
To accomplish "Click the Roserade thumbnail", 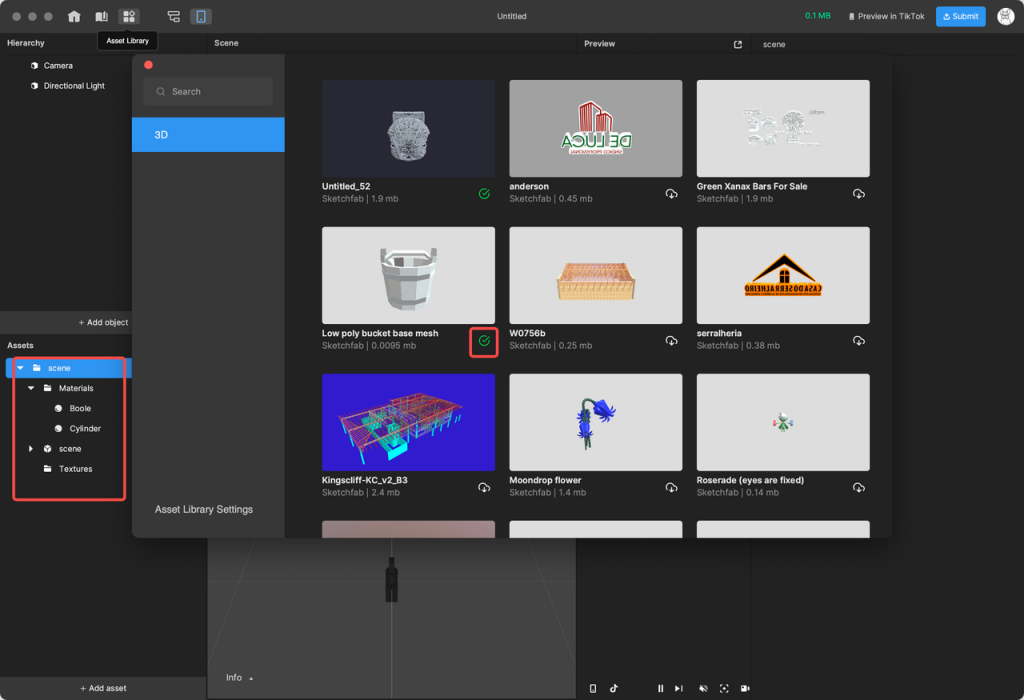I will 783,422.
